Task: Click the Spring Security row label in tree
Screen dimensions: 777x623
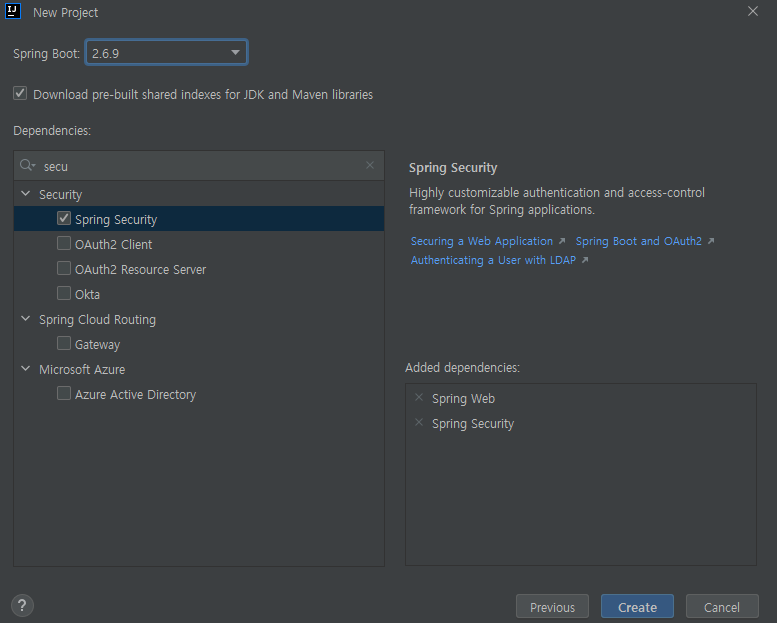Action: point(116,220)
